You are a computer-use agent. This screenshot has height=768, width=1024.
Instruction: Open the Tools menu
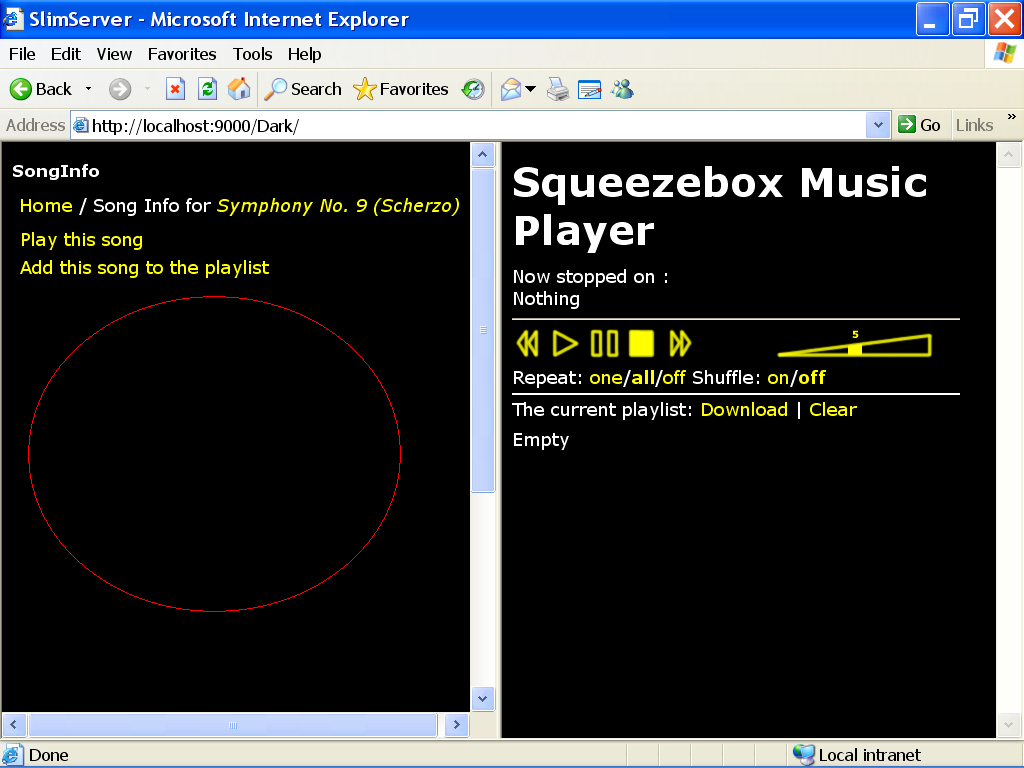(253, 54)
